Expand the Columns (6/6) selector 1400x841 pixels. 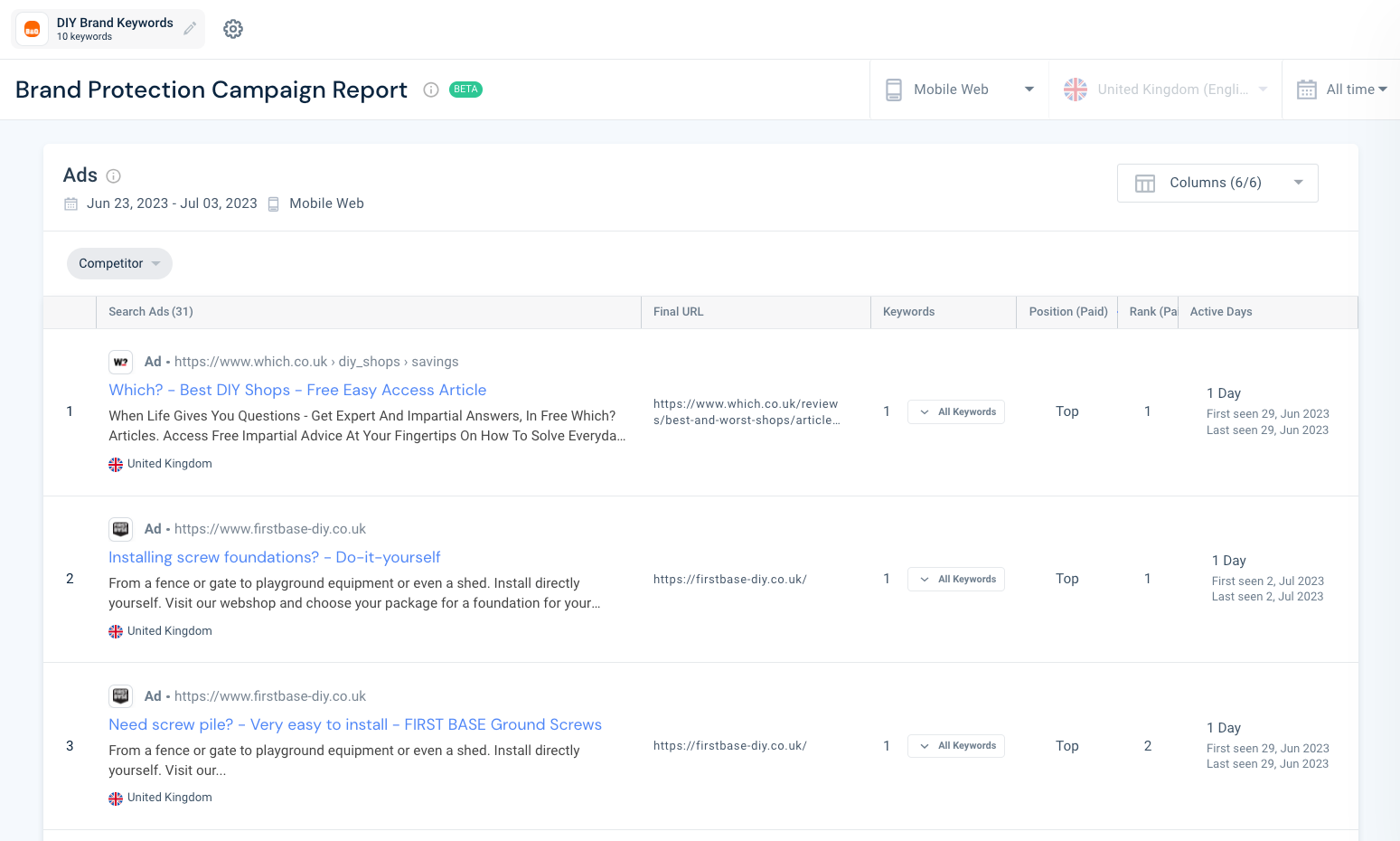(x=1217, y=183)
